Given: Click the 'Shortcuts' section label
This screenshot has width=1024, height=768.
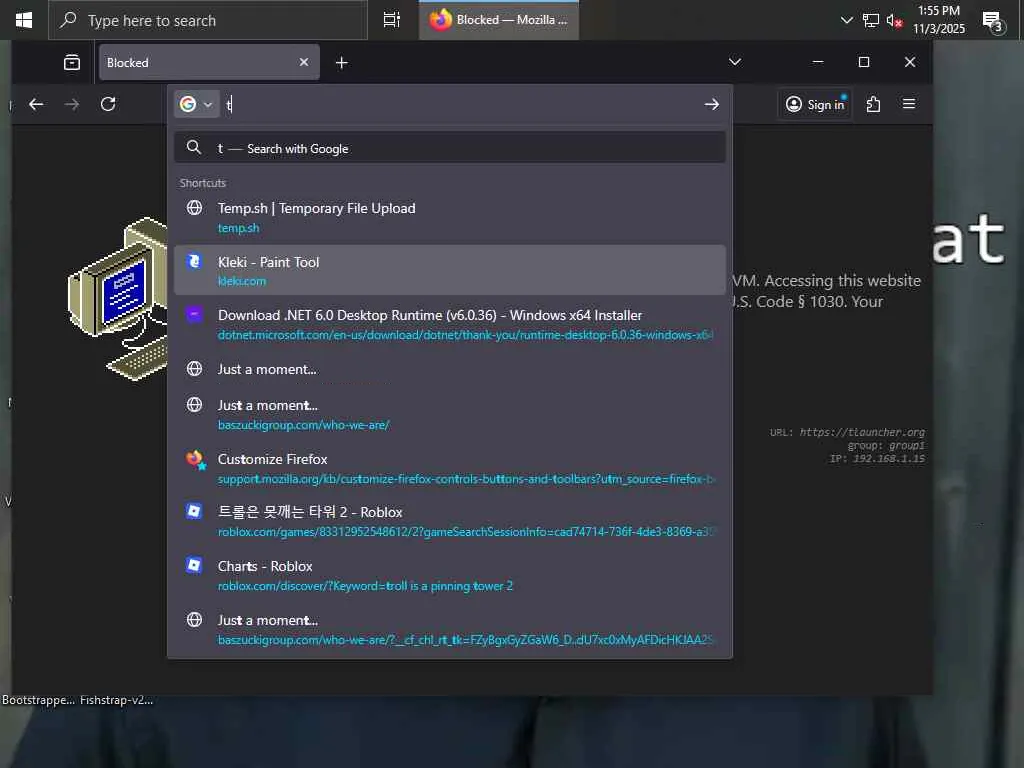Looking at the screenshot, I should point(202,183).
